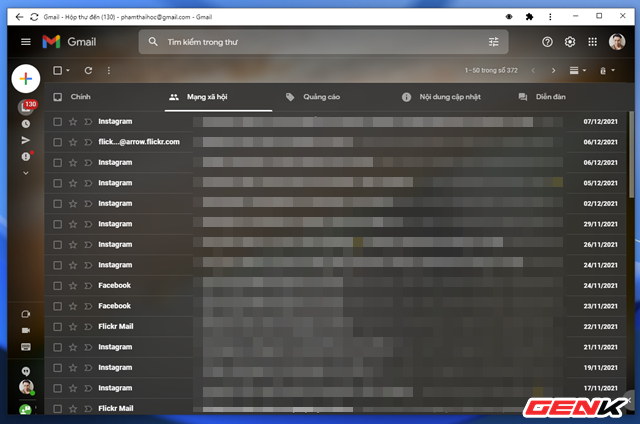Open the Instagram email dated 19/11/2021

(x=335, y=368)
